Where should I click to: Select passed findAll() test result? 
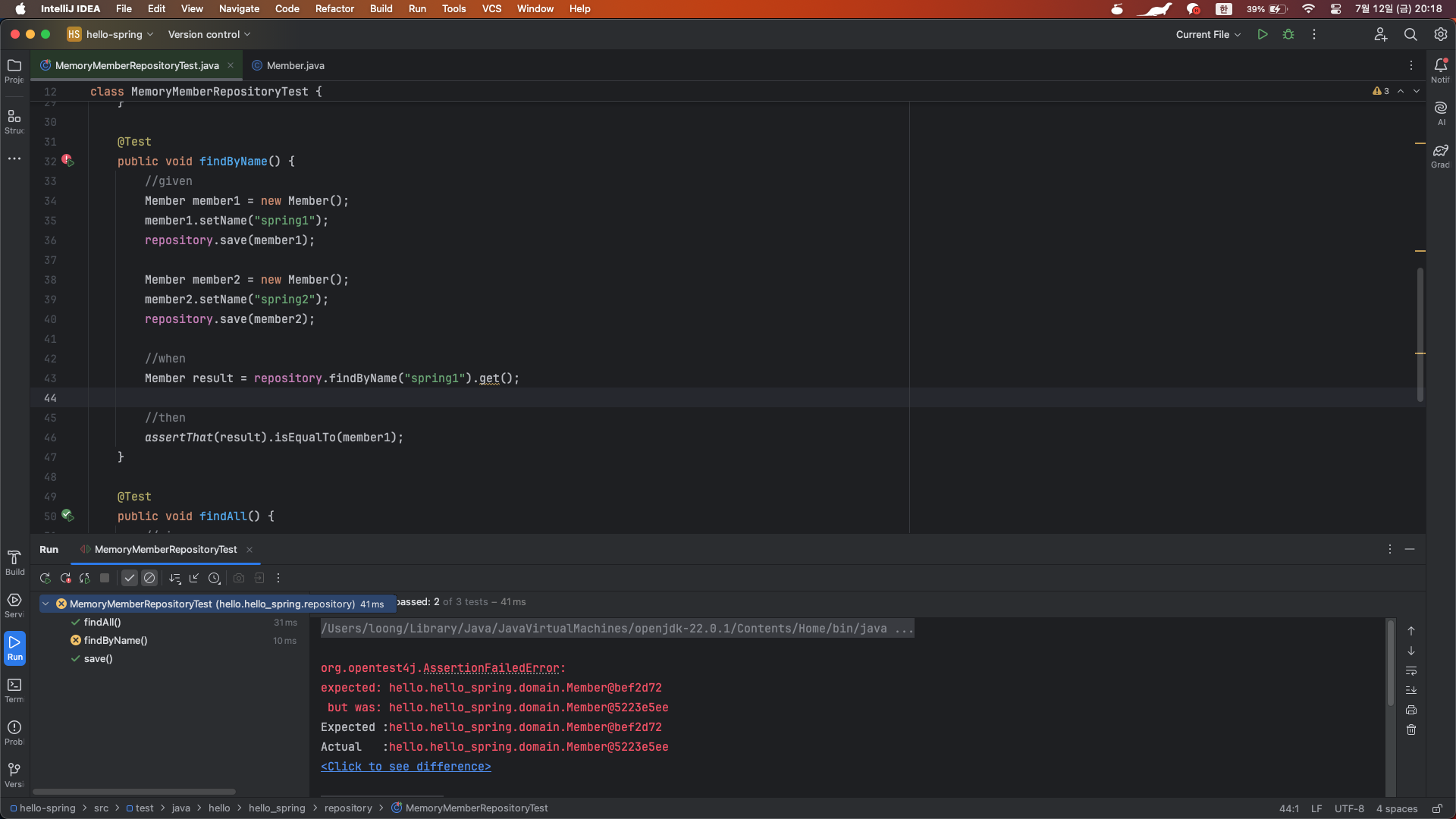click(102, 622)
